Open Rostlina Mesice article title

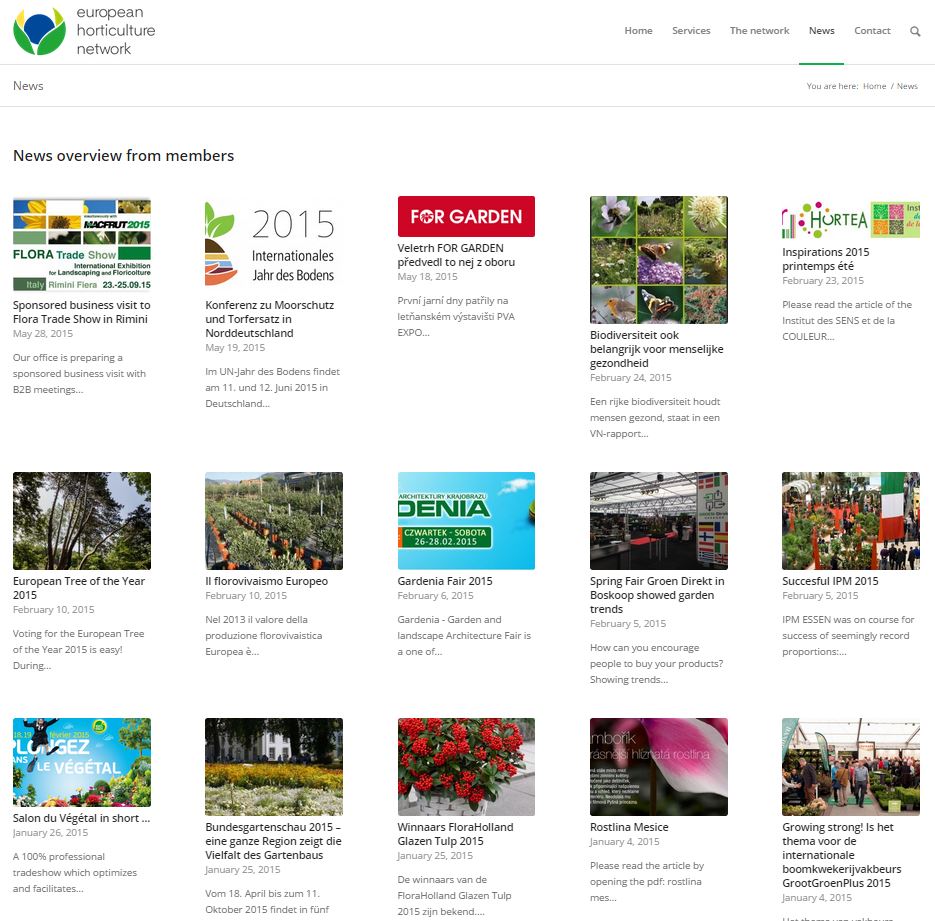tap(629, 827)
